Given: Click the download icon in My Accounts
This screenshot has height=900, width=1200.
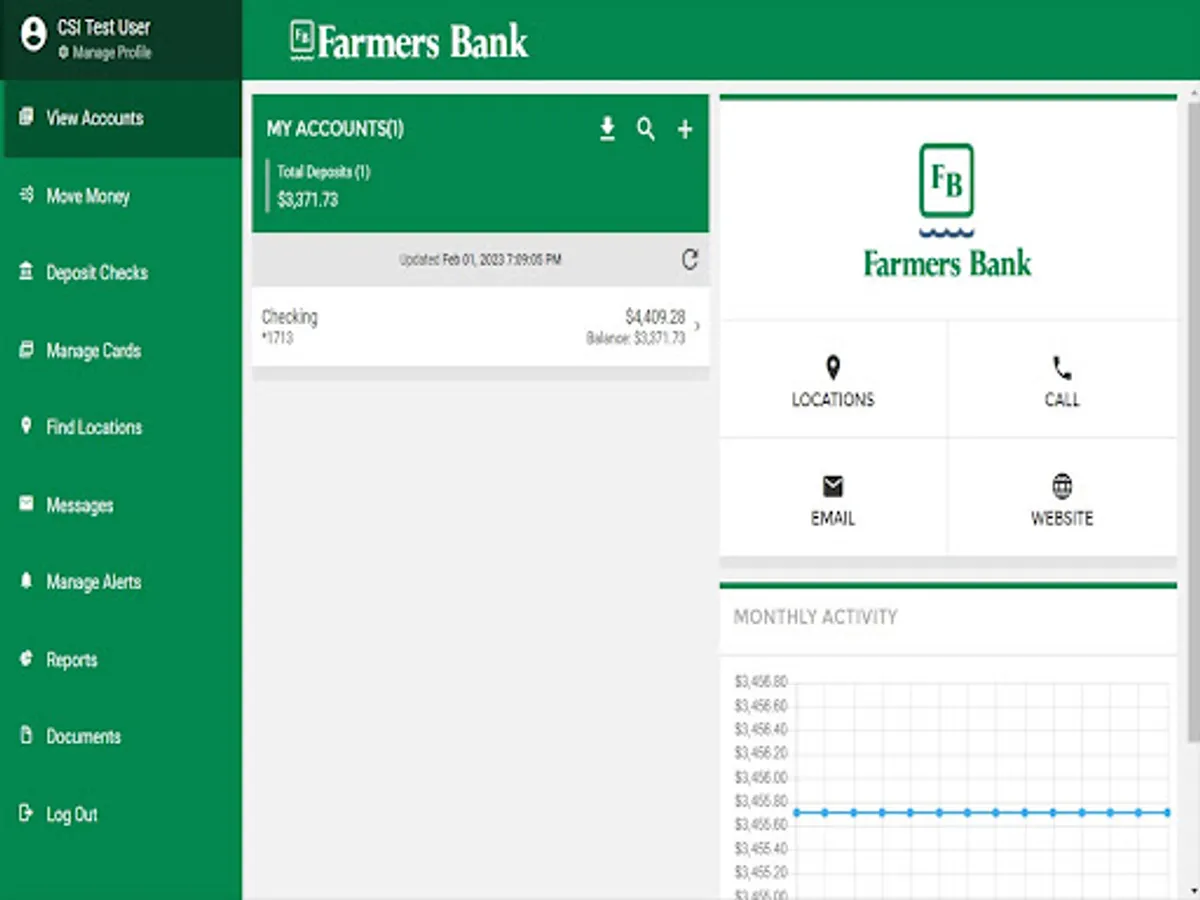Looking at the screenshot, I should pos(607,129).
